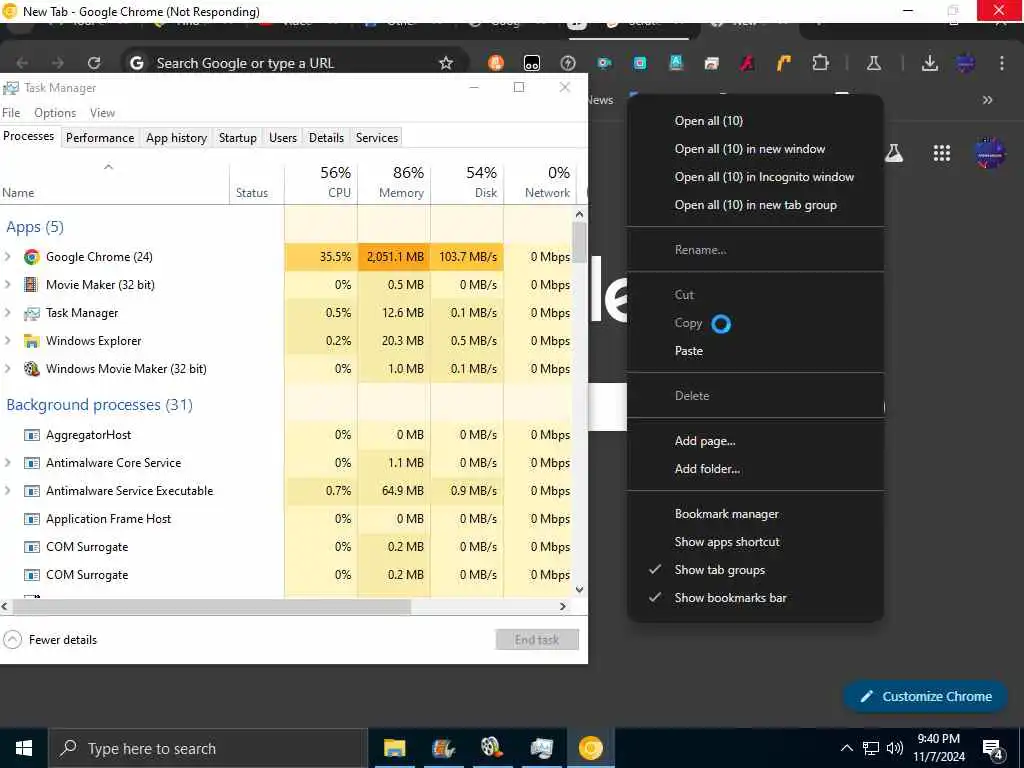Click the orange curved-arrow extension icon

point(784,63)
